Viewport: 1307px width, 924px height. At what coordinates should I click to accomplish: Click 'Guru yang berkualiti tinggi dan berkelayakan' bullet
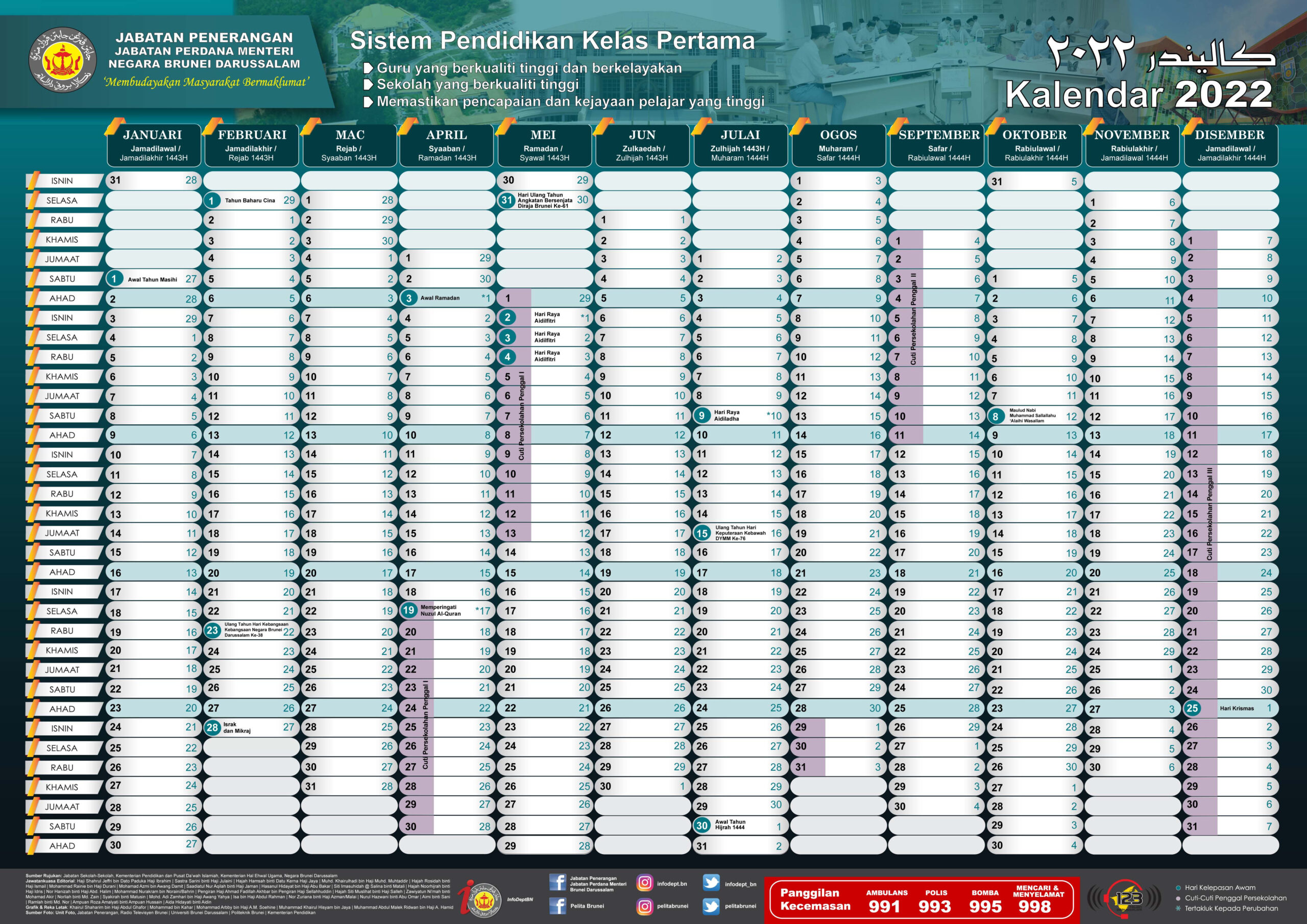click(x=529, y=68)
